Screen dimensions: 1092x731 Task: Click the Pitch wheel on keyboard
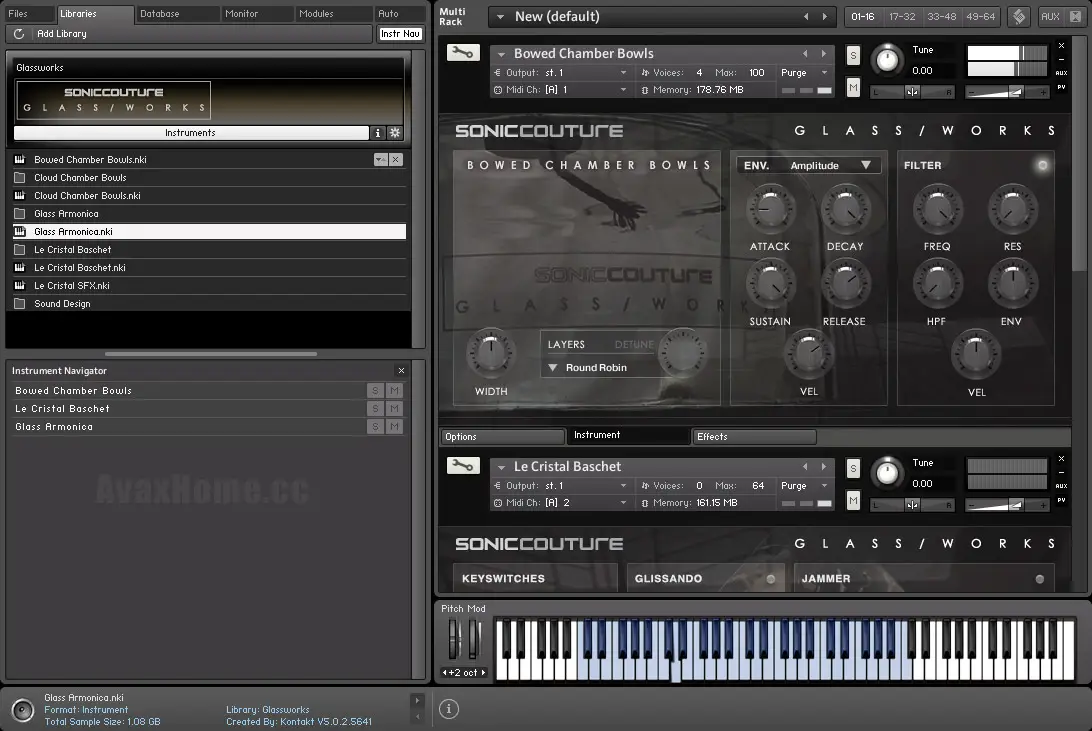click(455, 637)
